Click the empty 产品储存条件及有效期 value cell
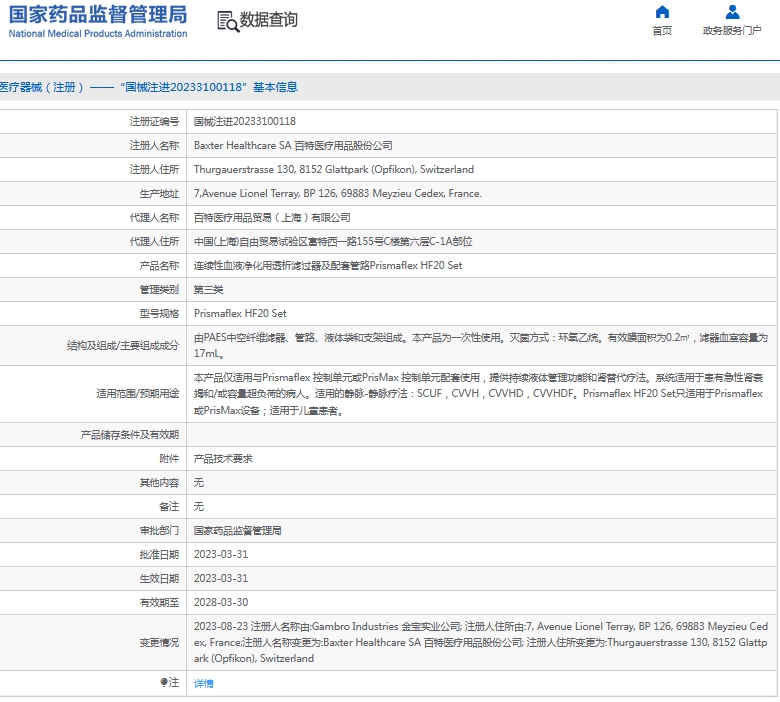 click(482, 435)
